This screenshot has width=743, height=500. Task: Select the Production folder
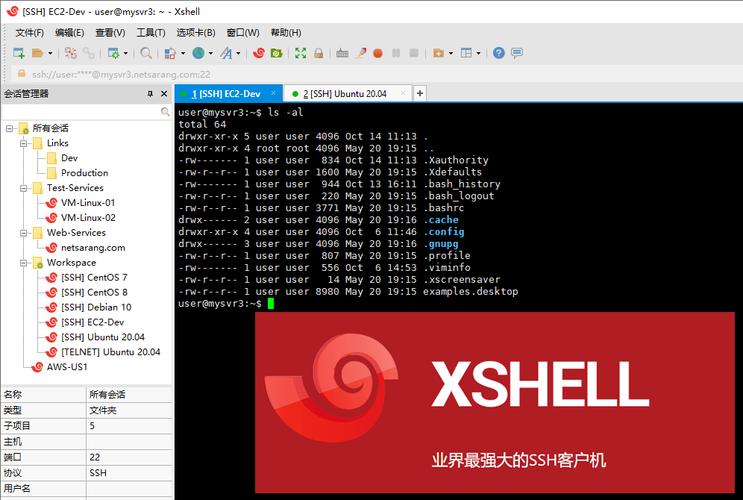[x=84, y=173]
